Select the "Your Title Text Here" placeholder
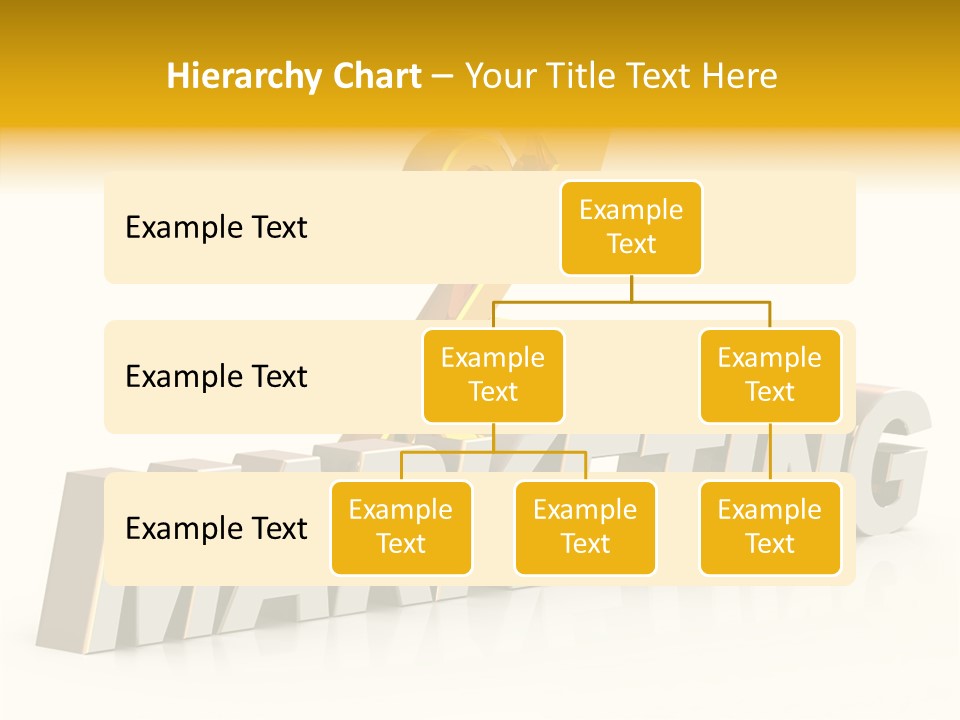This screenshot has height=720, width=960. click(x=620, y=76)
